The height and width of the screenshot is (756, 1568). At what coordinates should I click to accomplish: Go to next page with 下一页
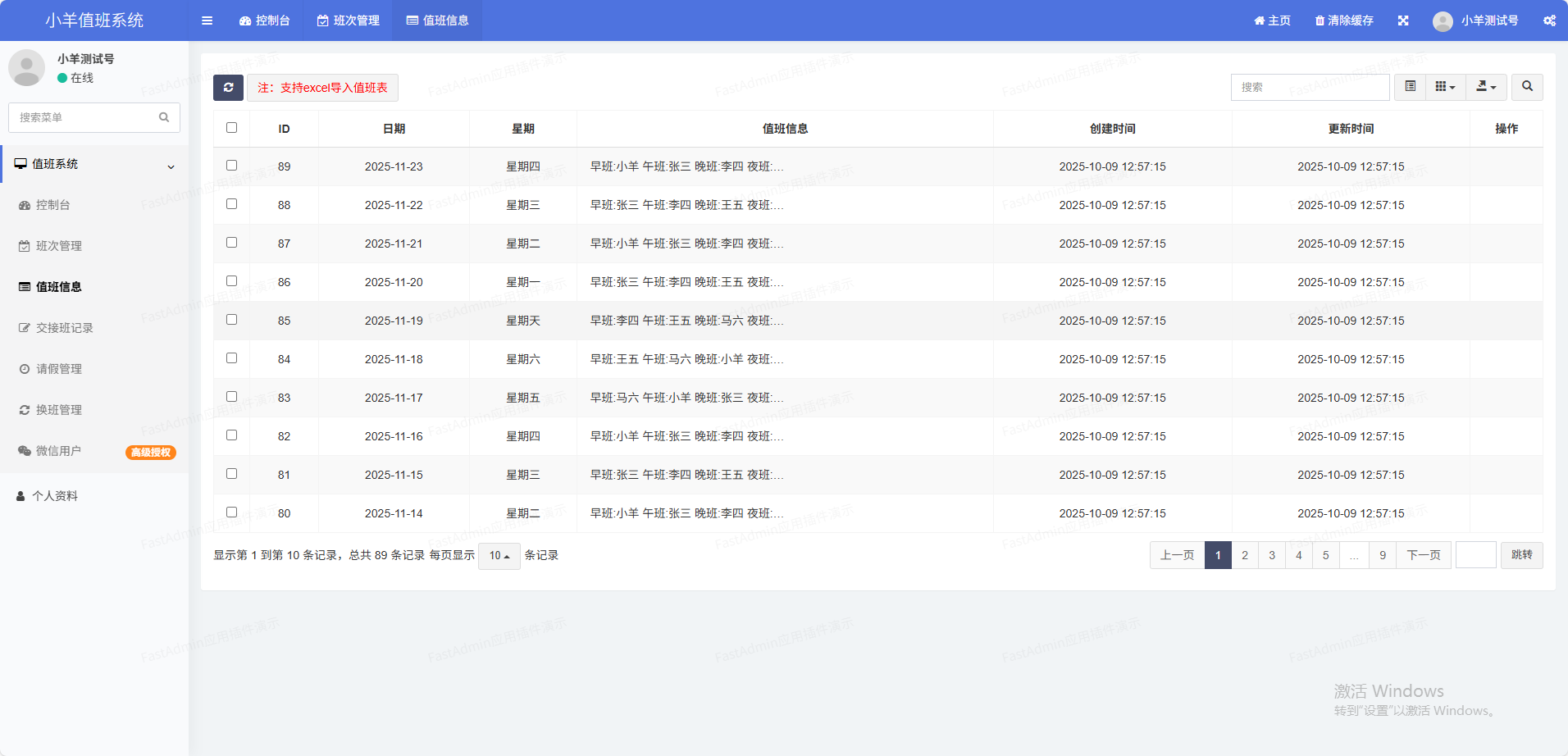coord(1423,555)
